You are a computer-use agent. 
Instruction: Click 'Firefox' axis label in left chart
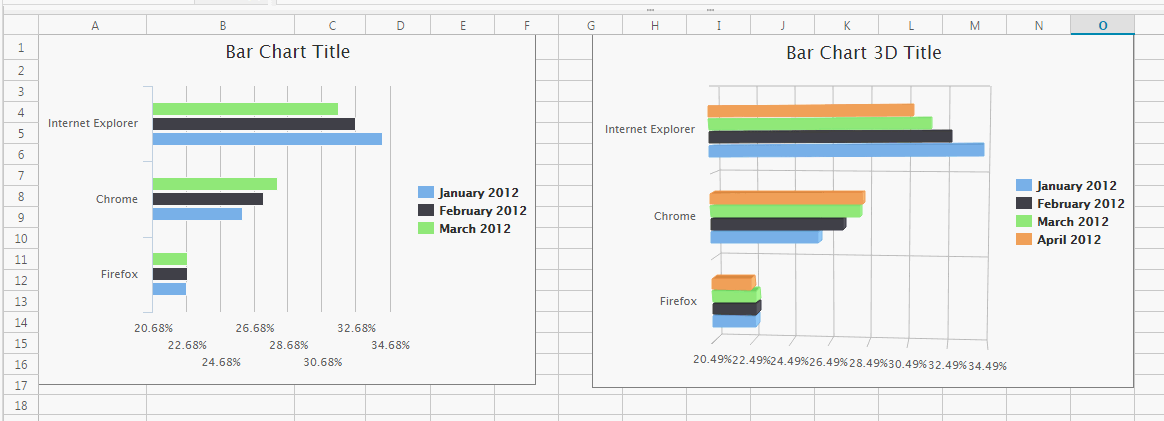[120, 274]
